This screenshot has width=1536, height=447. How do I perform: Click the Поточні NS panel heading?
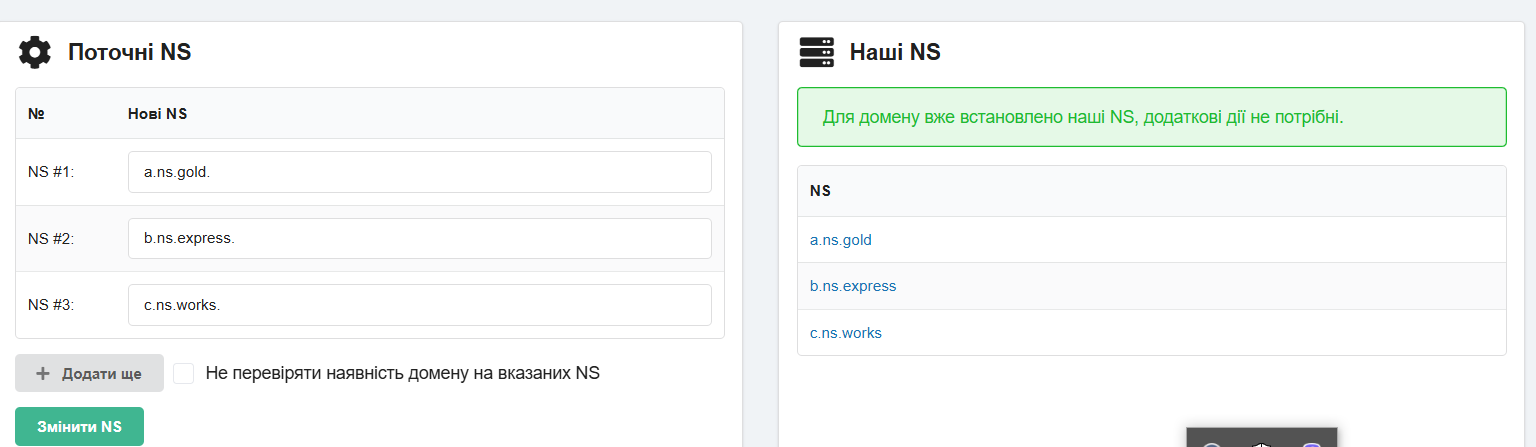[129, 52]
